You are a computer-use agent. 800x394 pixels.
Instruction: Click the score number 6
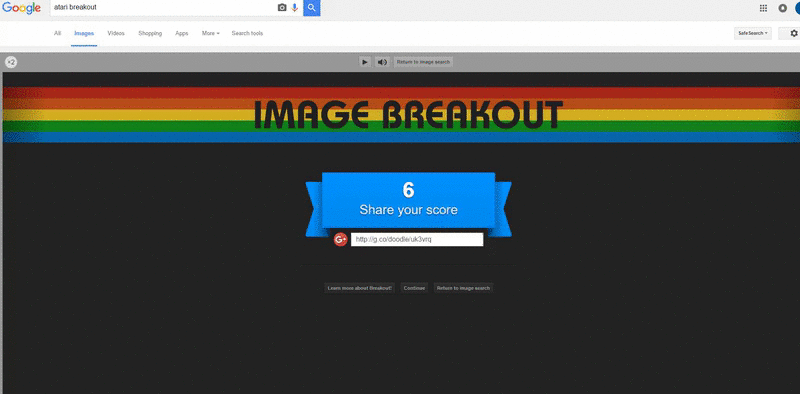408,189
